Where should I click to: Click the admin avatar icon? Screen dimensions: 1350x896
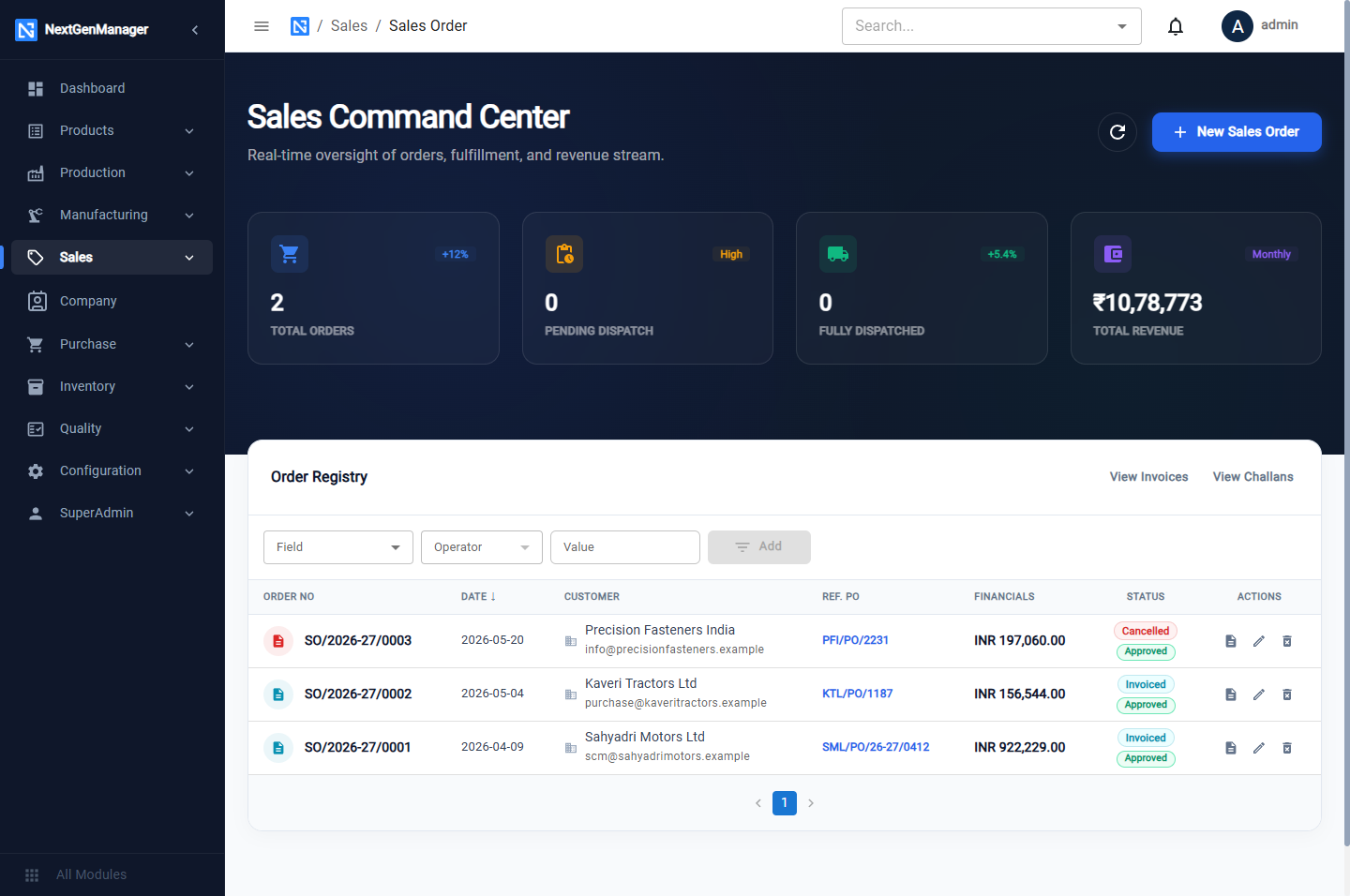coord(1237,26)
